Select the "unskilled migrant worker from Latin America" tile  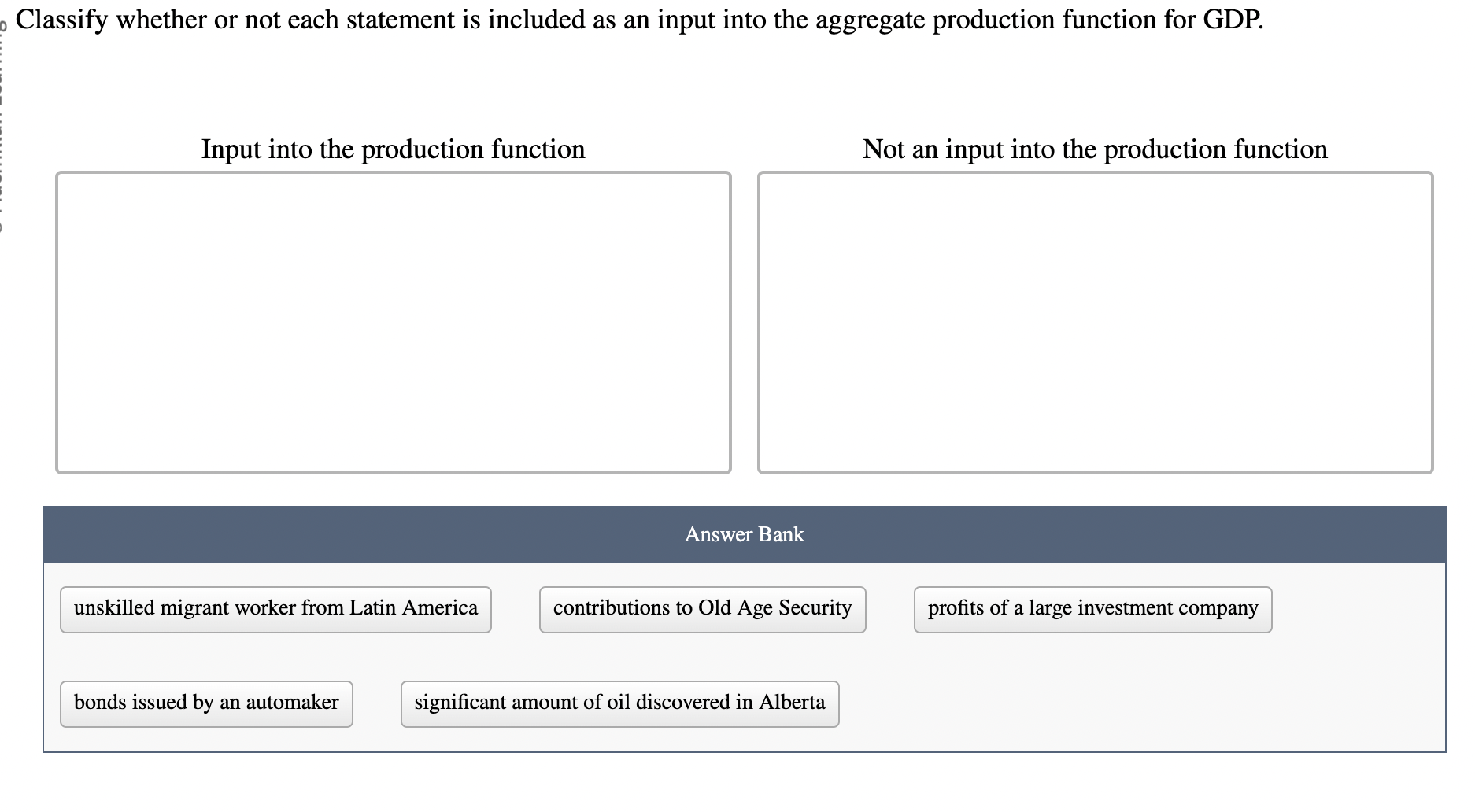tap(275, 608)
